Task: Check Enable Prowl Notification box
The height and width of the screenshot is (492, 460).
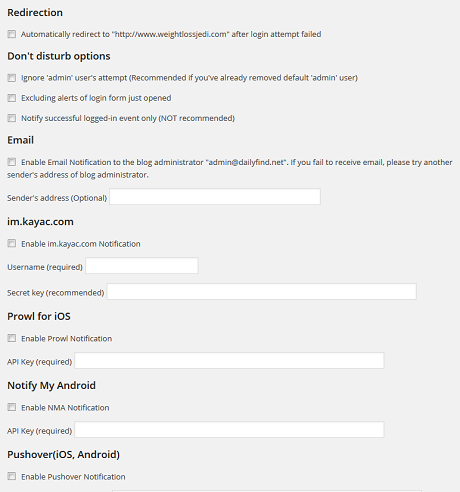Action: (12, 338)
